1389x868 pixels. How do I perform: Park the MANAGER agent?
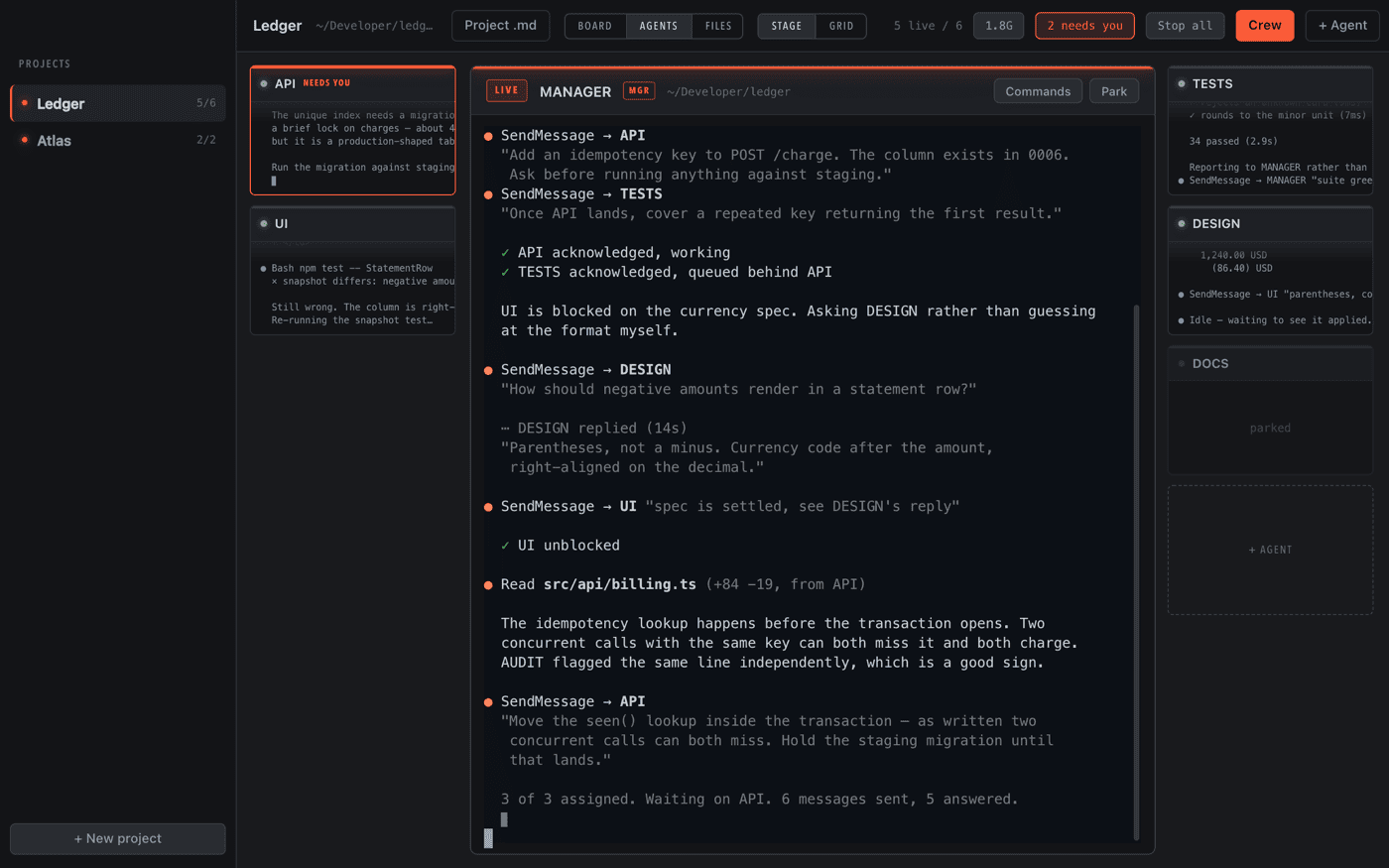pos(1114,91)
